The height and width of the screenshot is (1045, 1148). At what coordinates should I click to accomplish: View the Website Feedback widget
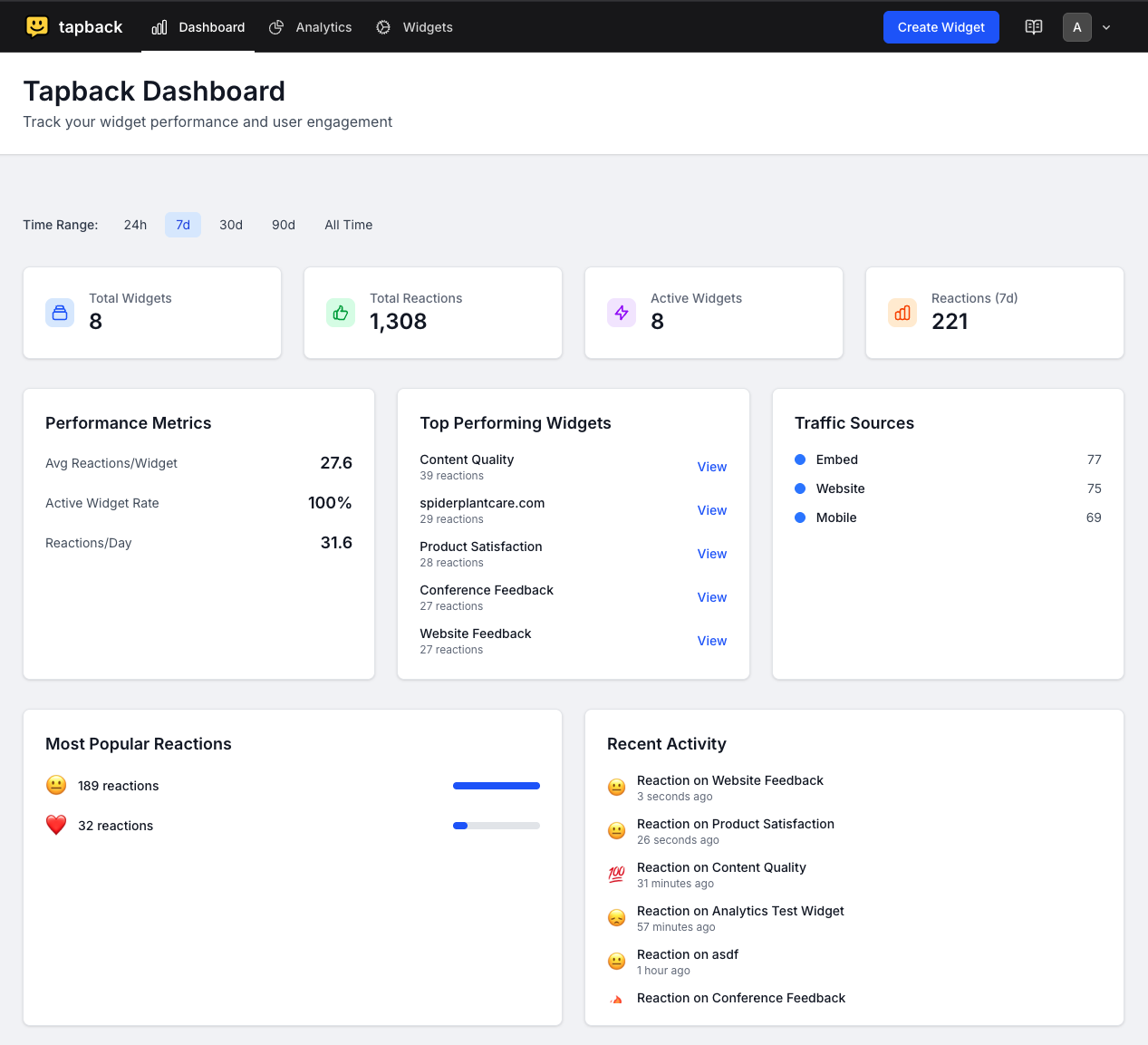(712, 641)
